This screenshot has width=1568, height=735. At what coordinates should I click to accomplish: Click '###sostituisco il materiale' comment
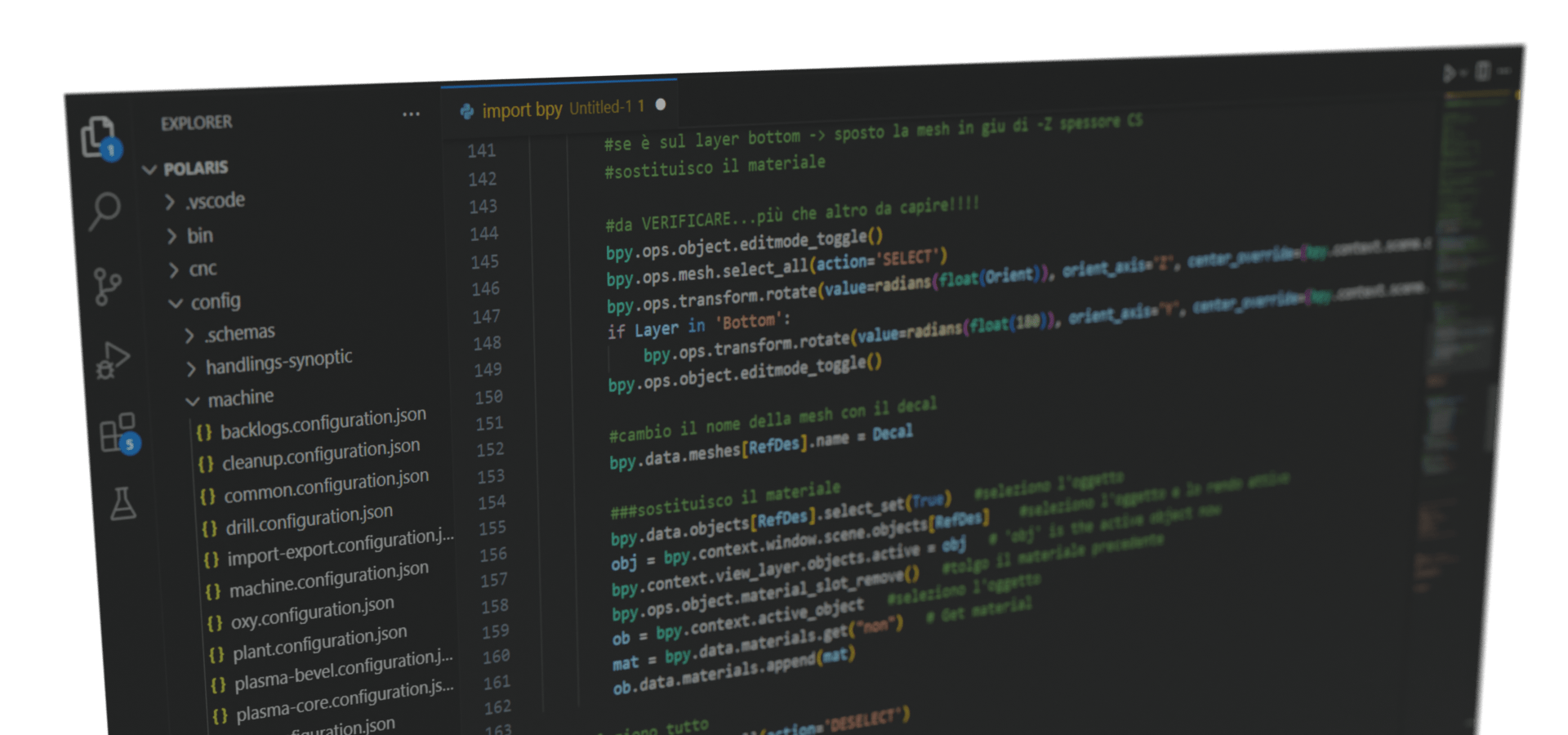[725, 500]
